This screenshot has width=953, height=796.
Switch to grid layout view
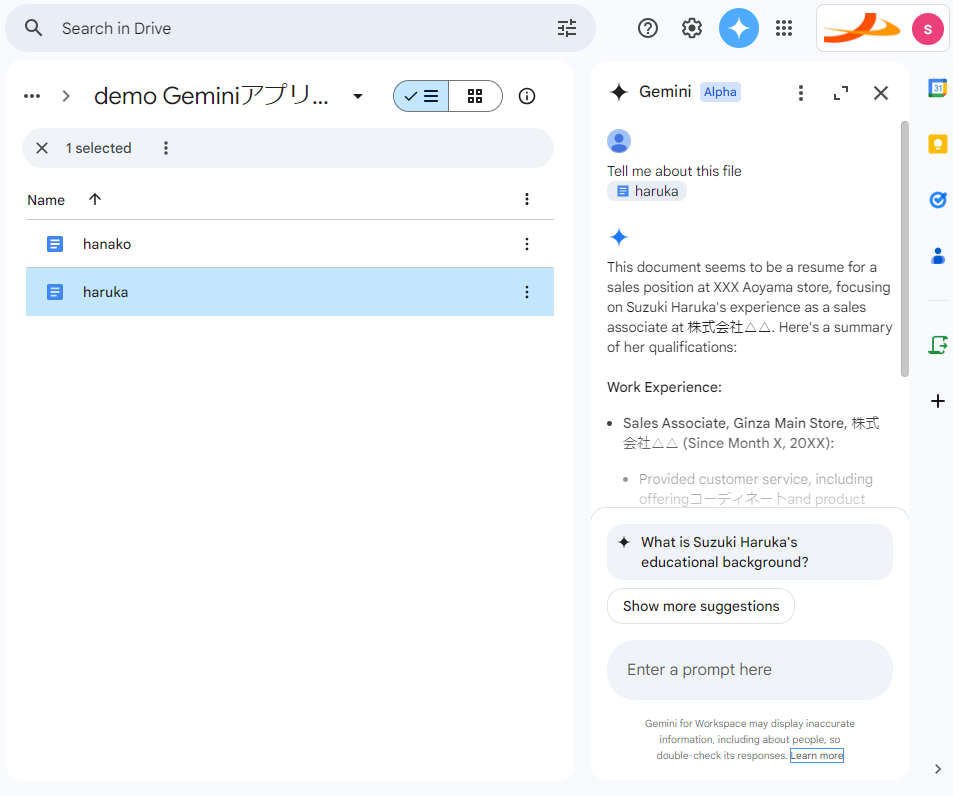pos(475,96)
